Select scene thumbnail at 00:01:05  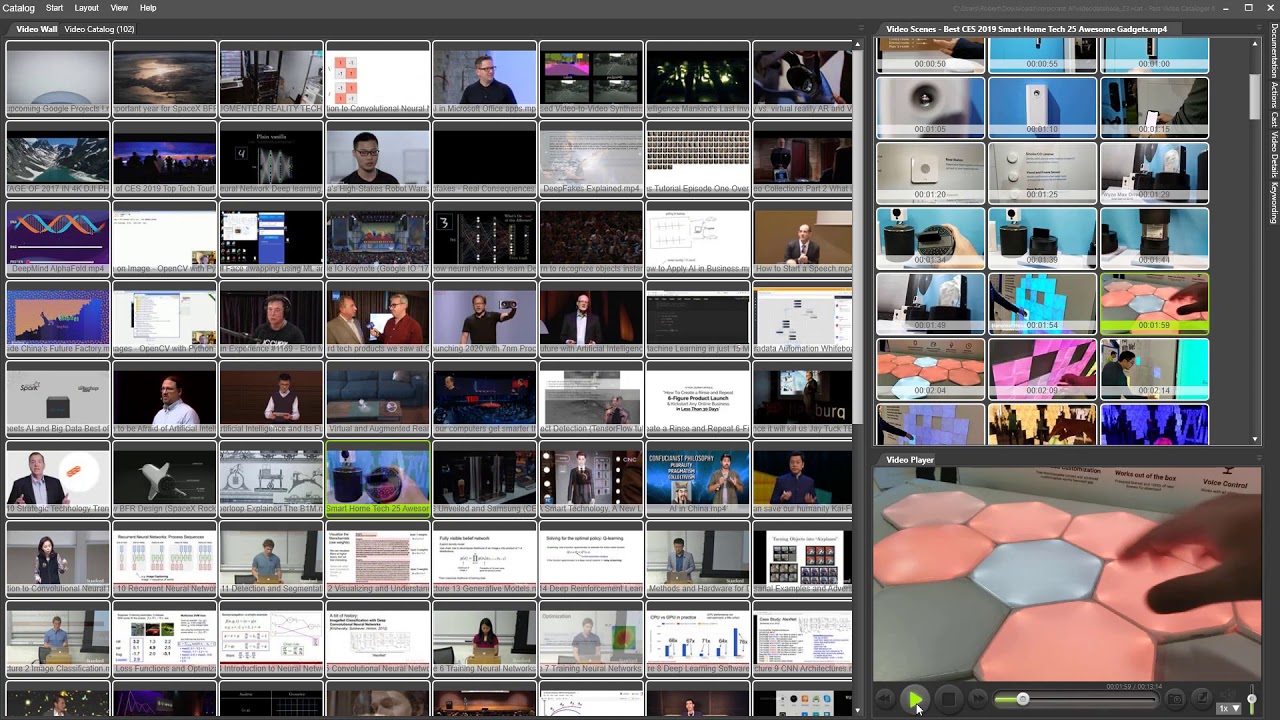click(x=930, y=107)
